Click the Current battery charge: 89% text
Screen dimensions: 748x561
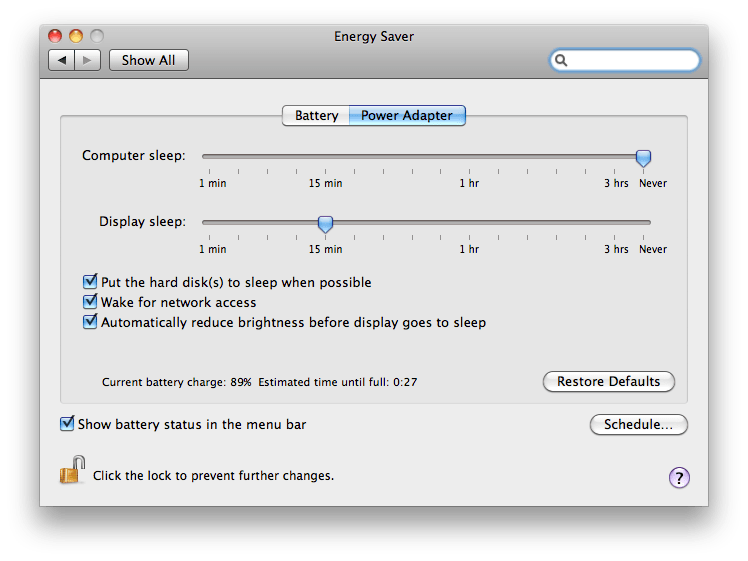pos(177,382)
